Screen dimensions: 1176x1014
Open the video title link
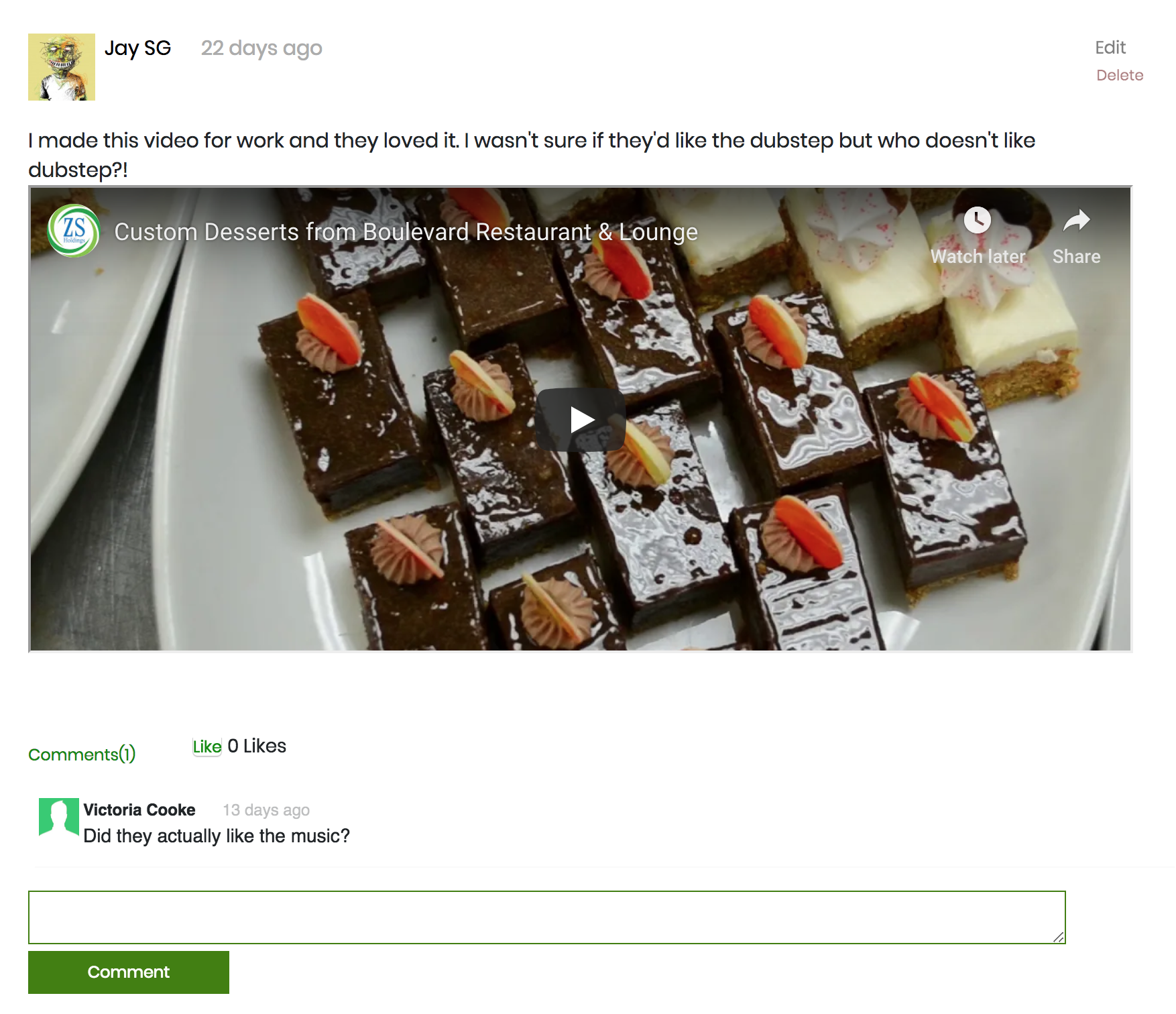tap(406, 232)
